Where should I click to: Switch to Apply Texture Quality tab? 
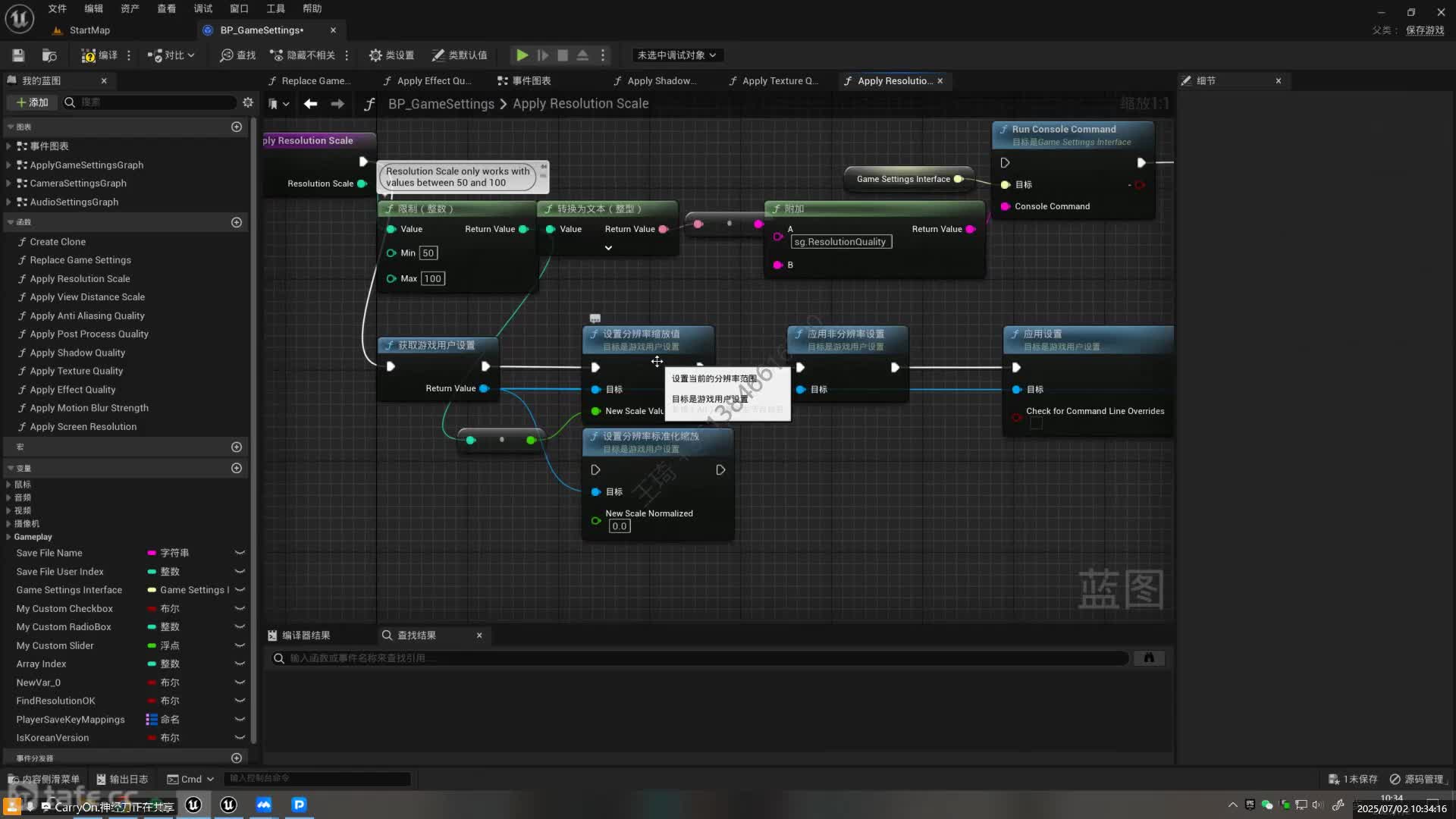[773, 80]
